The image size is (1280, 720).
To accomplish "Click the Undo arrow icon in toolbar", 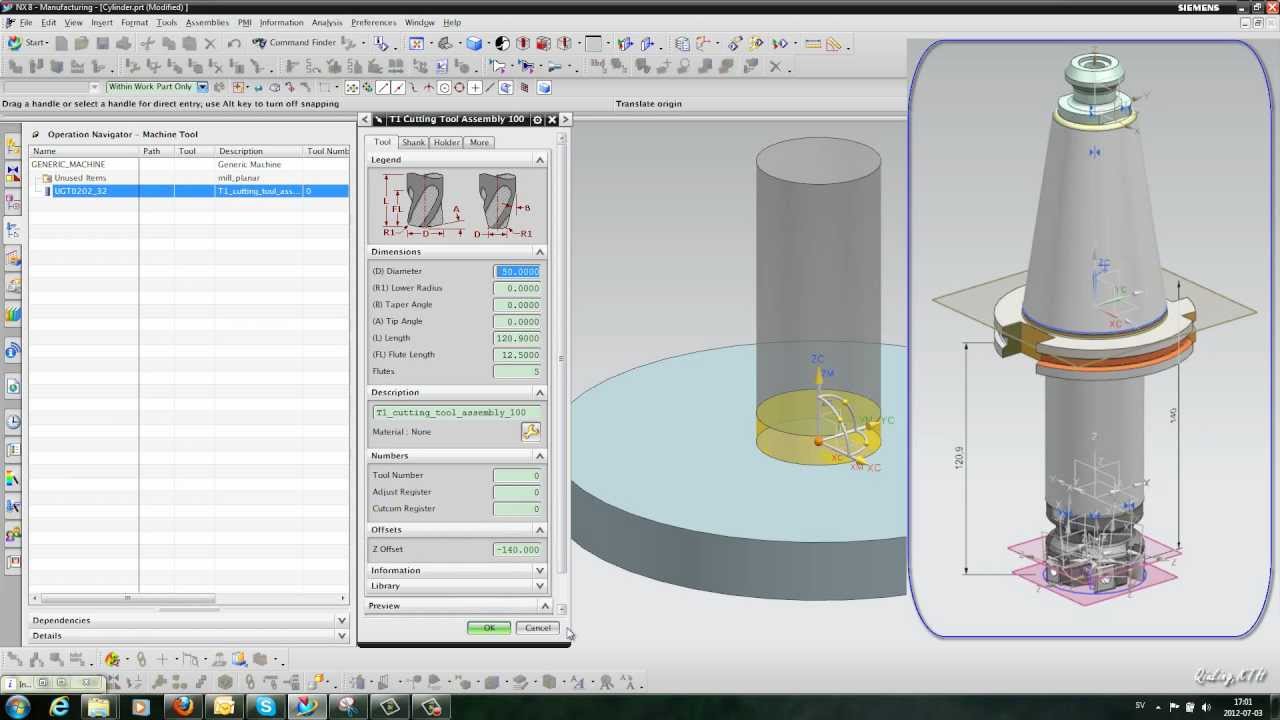I will (x=233, y=44).
